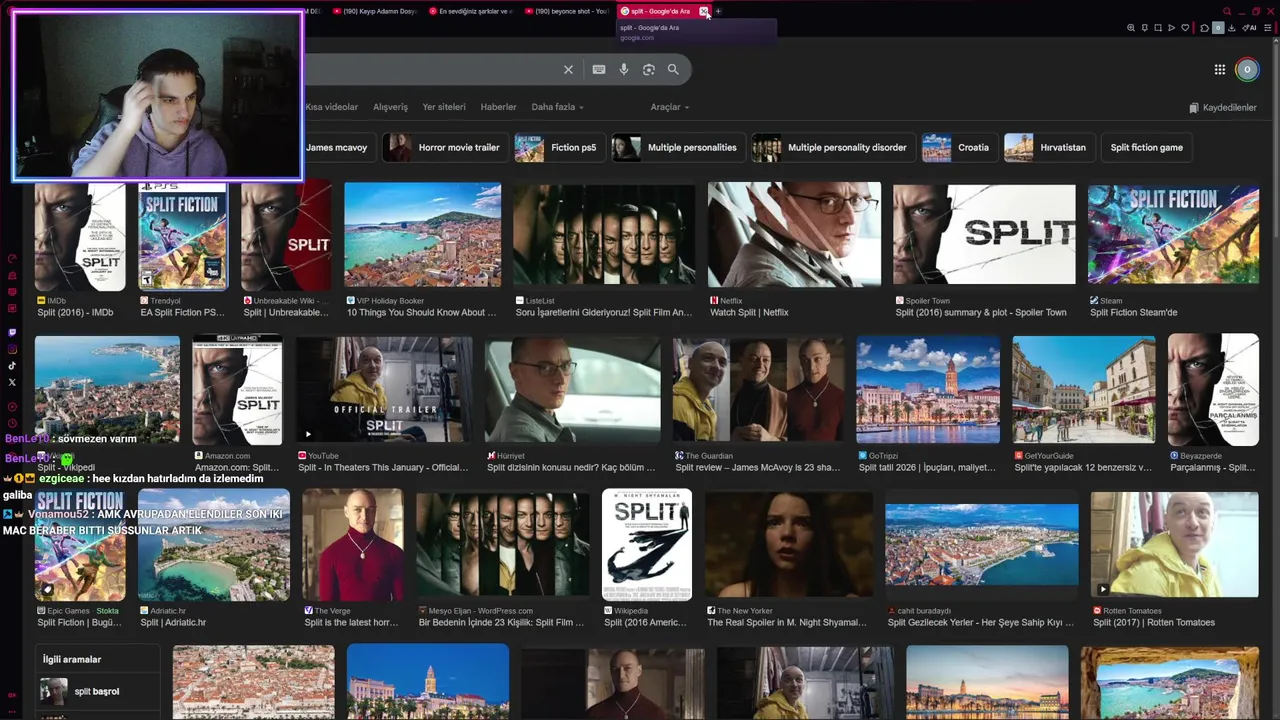This screenshot has height=720, width=1280.
Task: Click the pin icon in browser toolbar
Action: click(x=1145, y=28)
